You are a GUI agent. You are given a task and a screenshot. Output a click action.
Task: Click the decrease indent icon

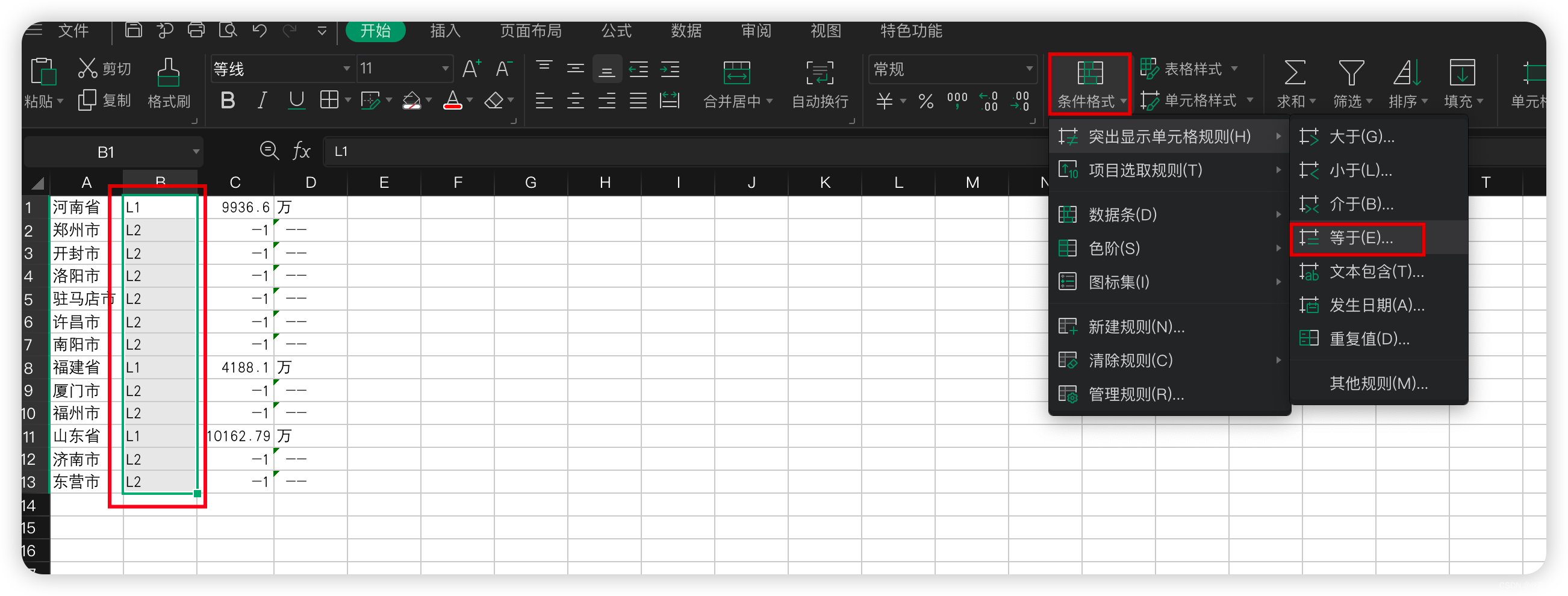coord(638,69)
